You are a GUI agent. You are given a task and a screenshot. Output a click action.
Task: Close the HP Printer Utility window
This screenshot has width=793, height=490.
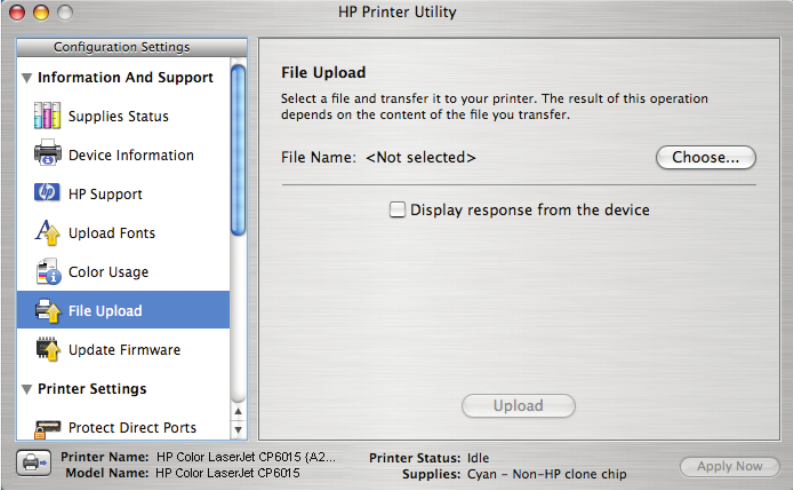[17, 12]
